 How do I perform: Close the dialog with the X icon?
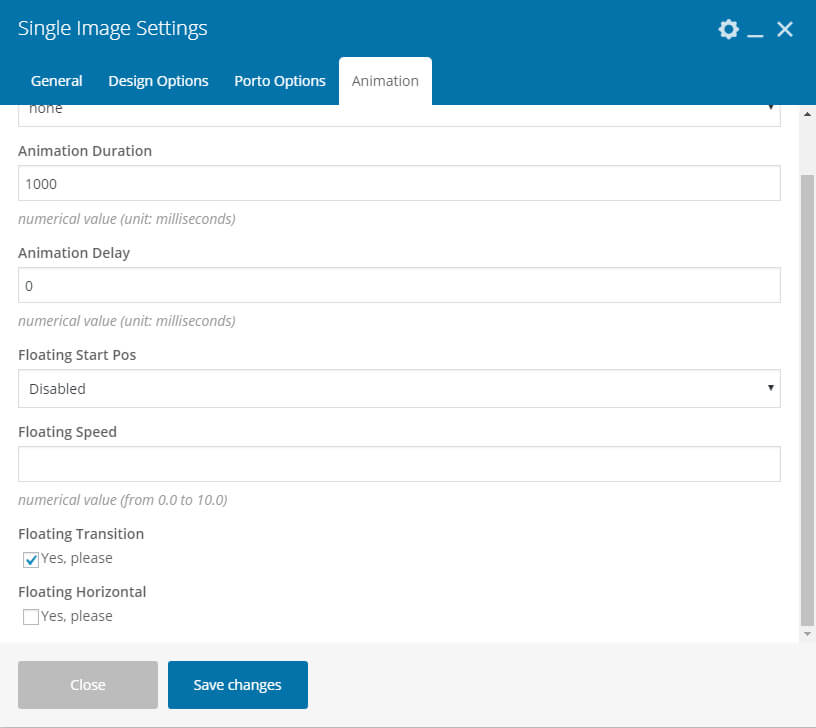pos(785,30)
